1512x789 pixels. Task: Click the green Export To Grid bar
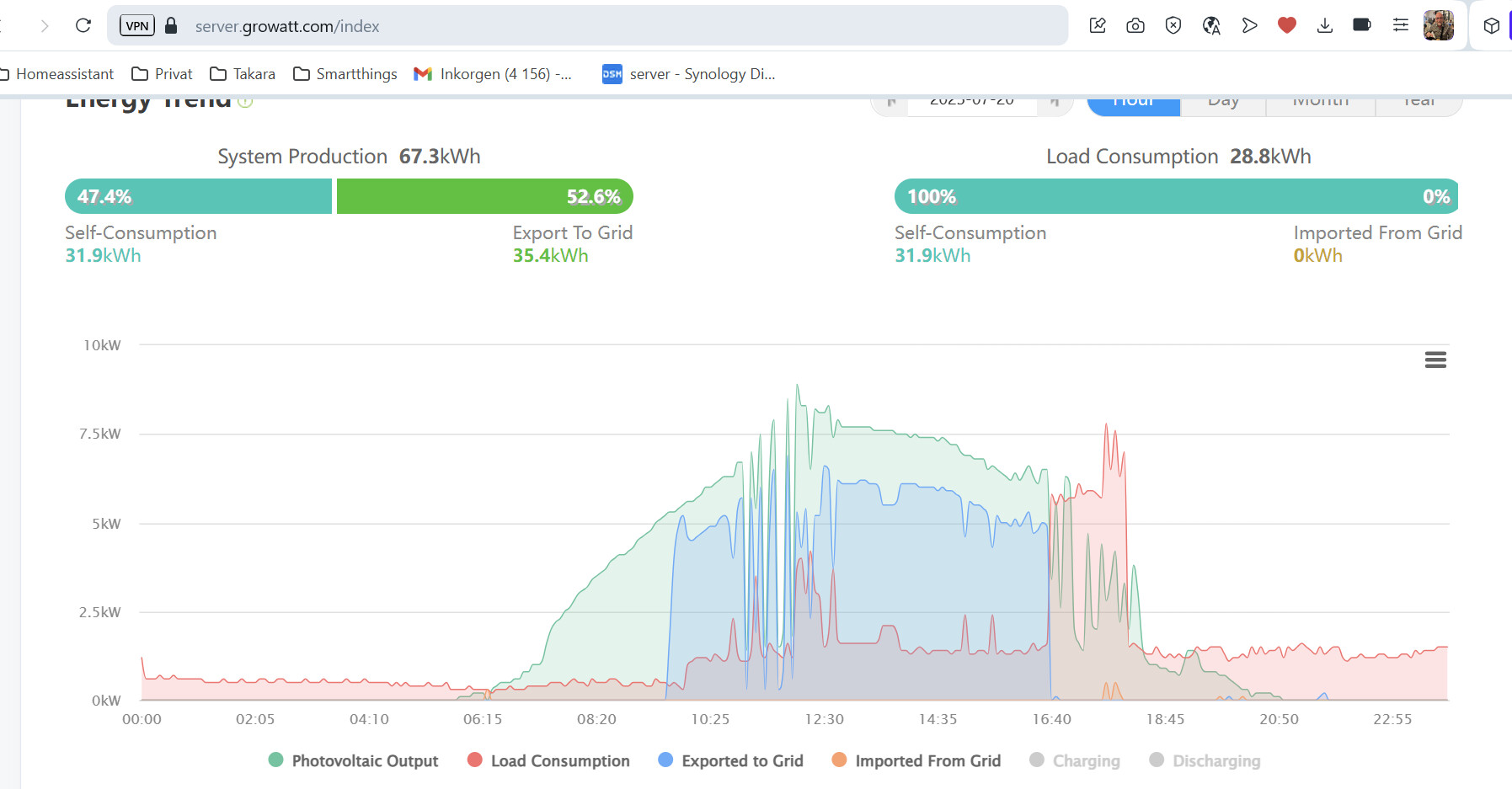point(484,196)
